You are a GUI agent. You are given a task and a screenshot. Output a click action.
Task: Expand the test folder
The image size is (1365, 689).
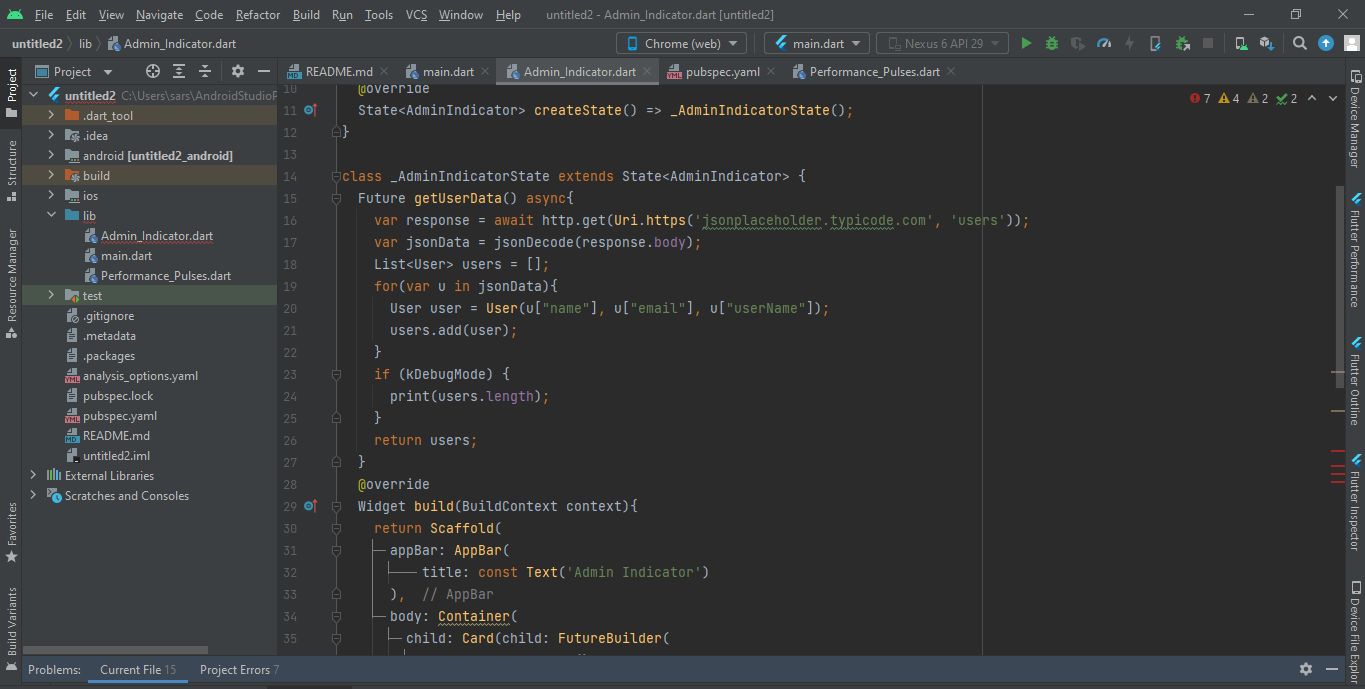51,296
